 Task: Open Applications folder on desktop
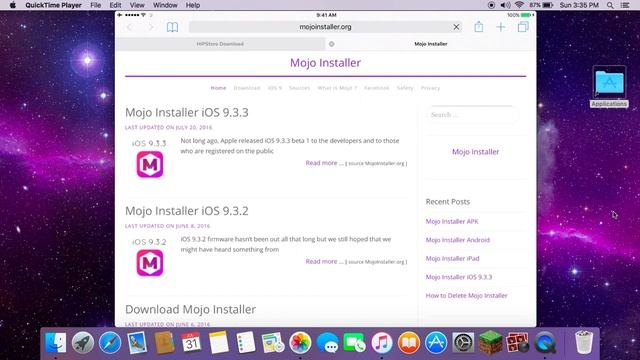click(x=609, y=86)
